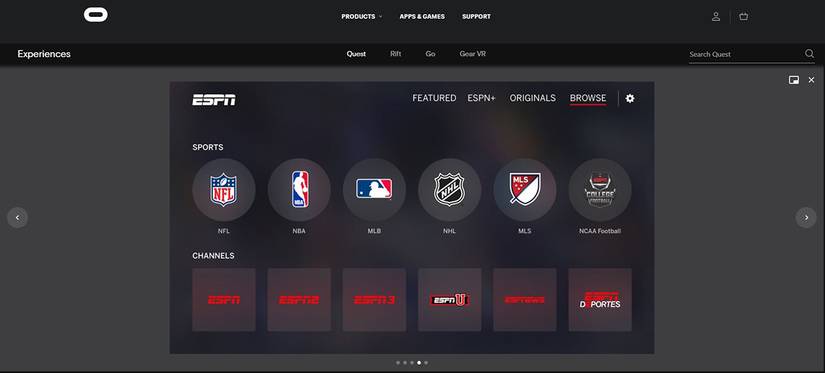Click the Experiences heading link

(x=44, y=54)
